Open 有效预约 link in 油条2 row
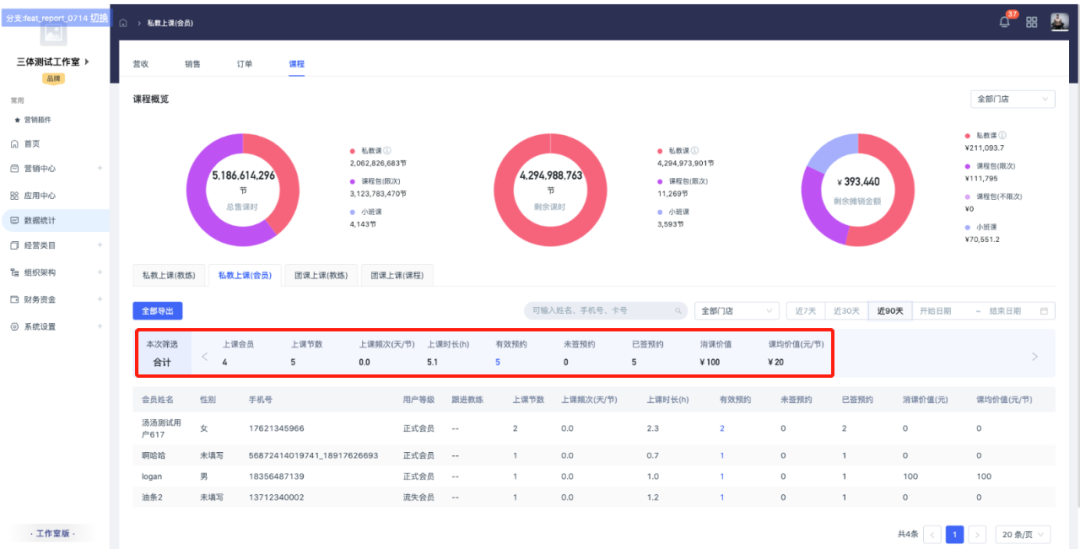The height and width of the screenshot is (549, 1080). (722, 497)
